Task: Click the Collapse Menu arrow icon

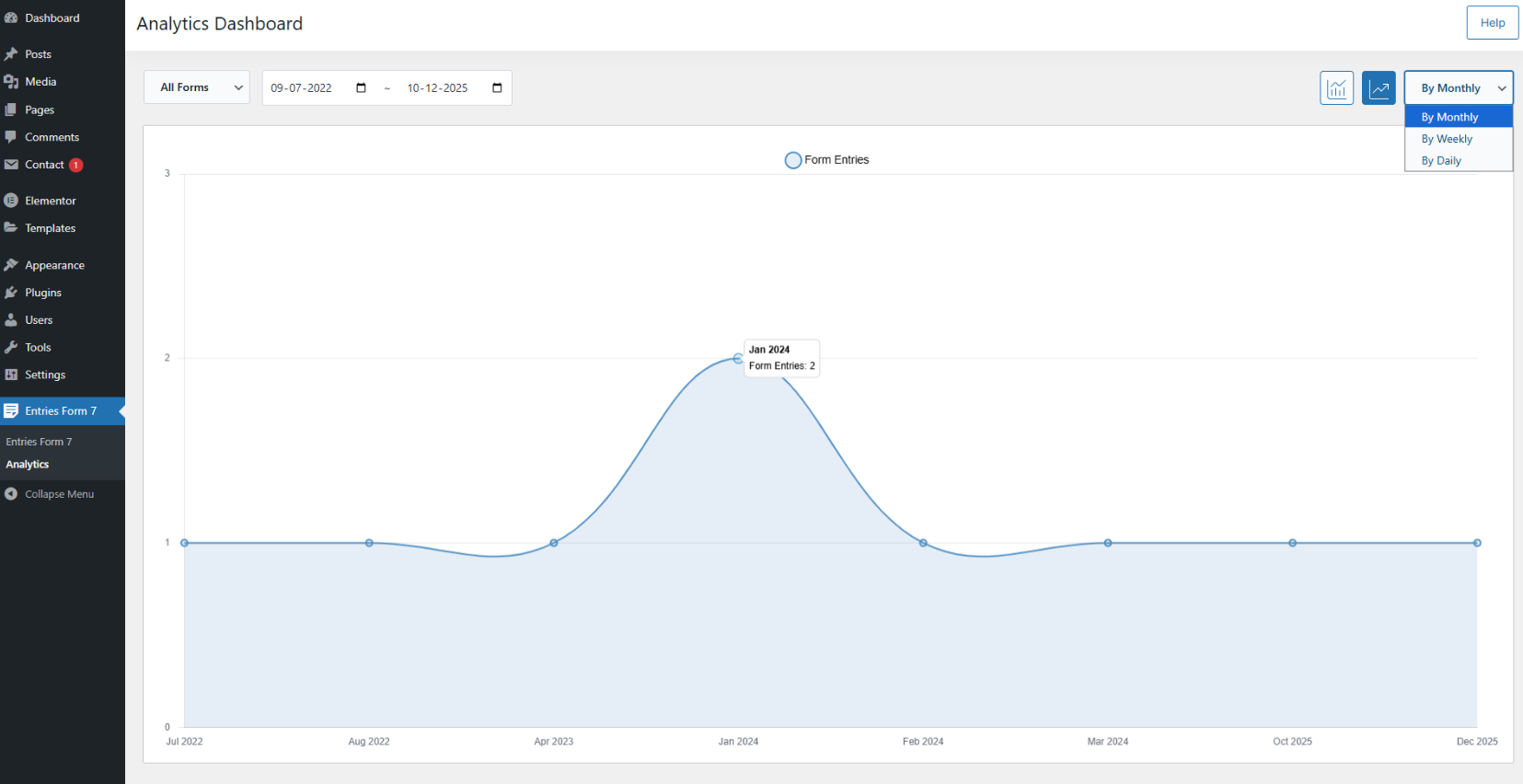Action: tap(11, 494)
